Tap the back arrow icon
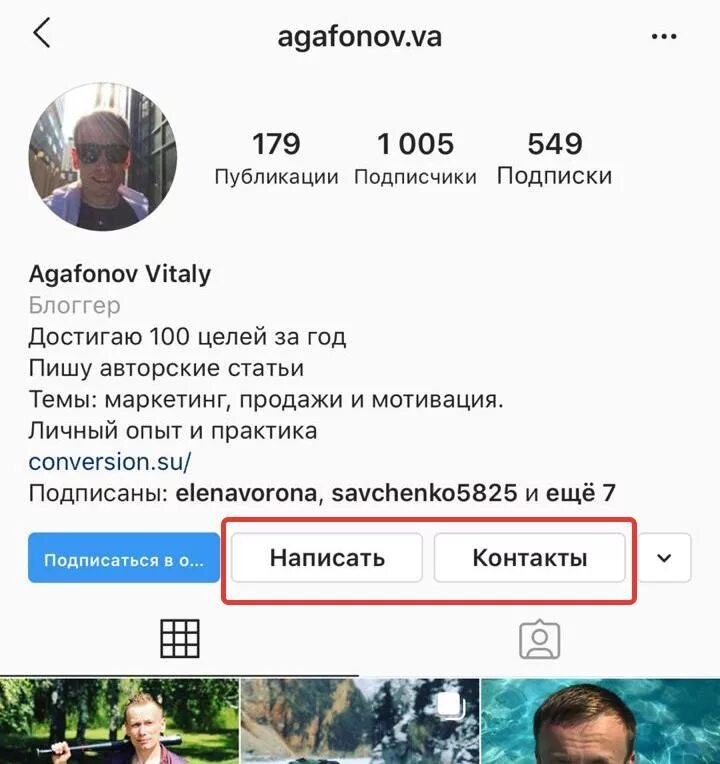Viewport: 720px width, 764px height. coord(42,33)
